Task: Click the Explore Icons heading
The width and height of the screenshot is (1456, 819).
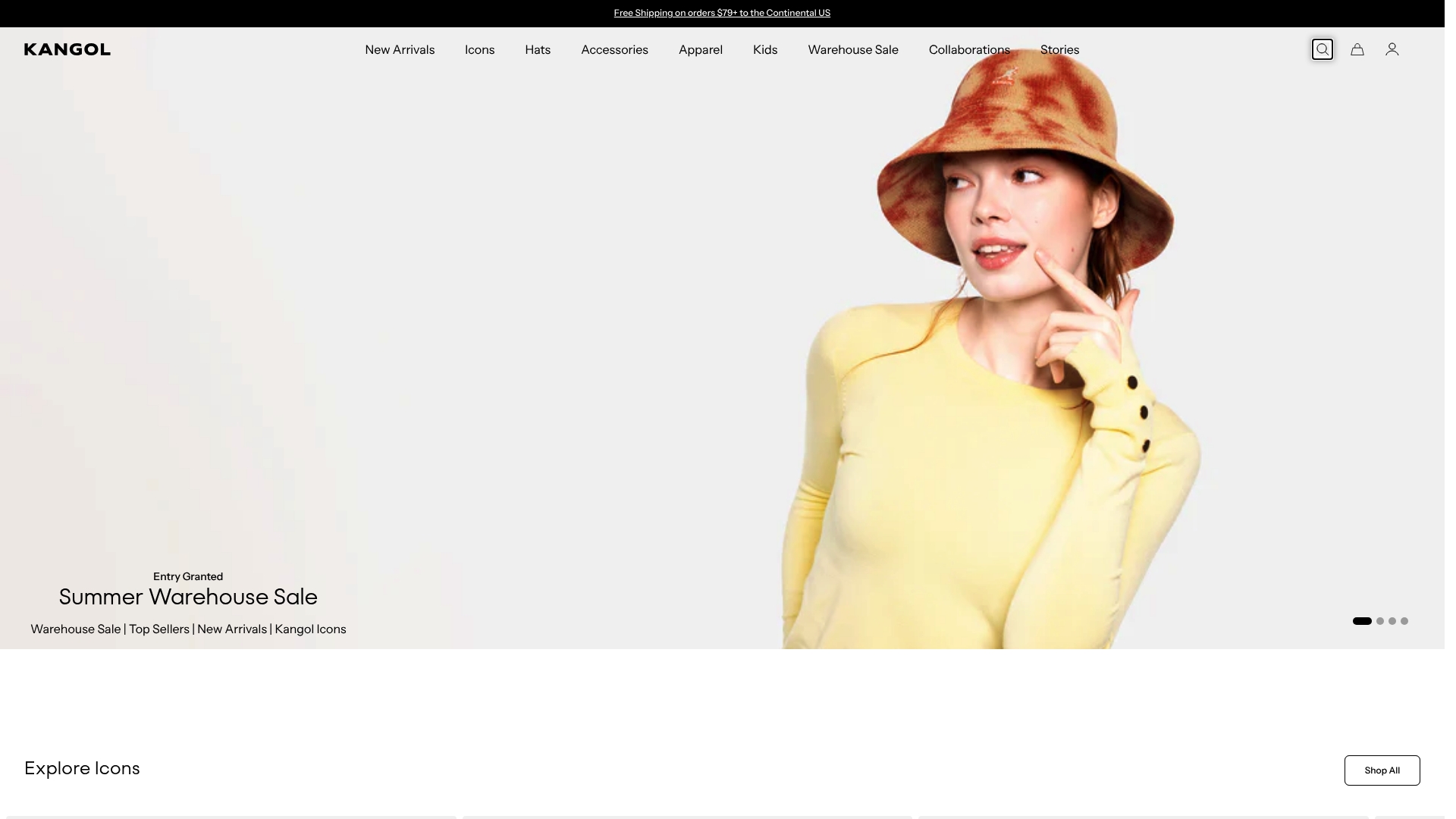Action: coord(82,768)
